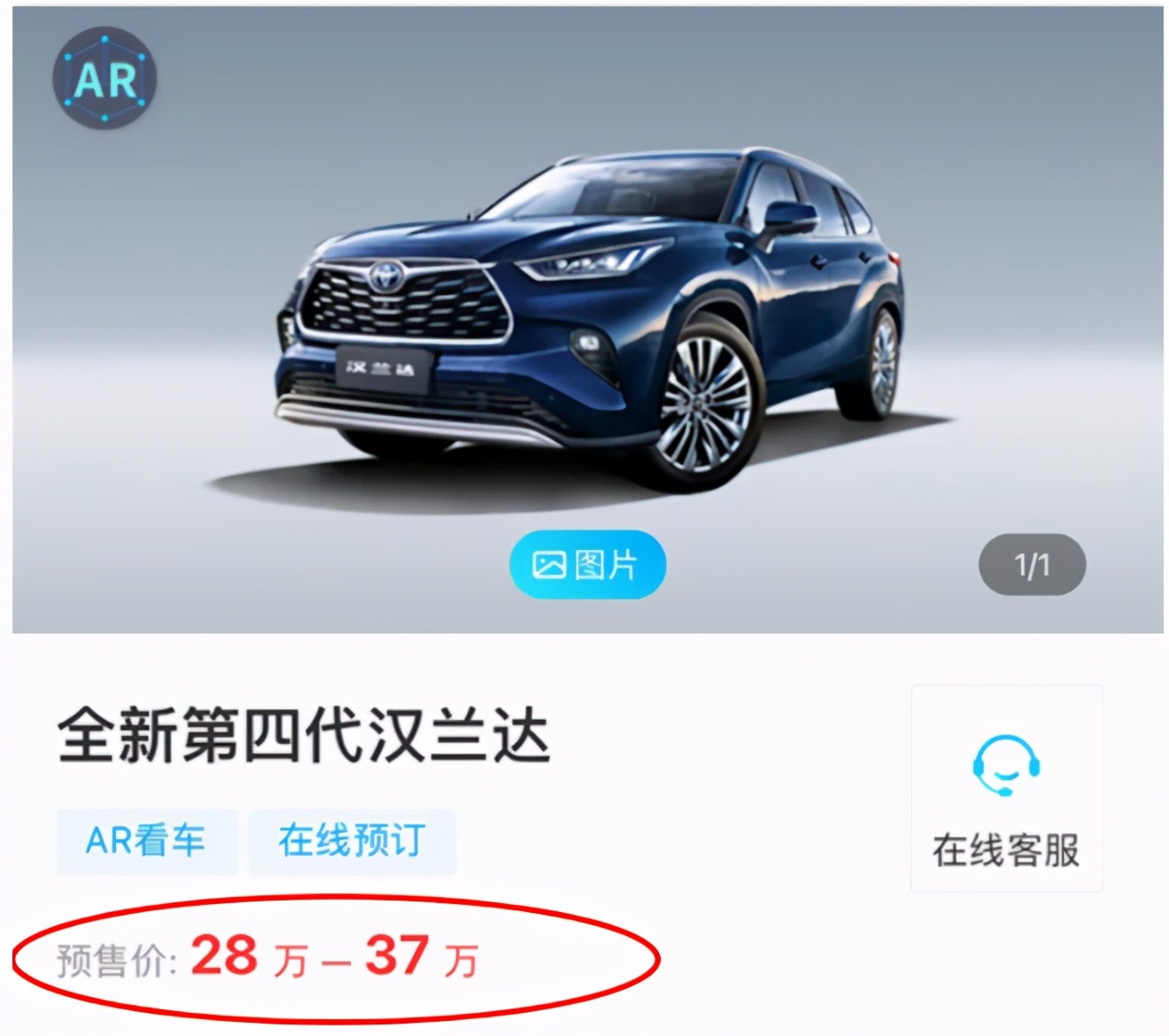This screenshot has height=1036, width=1169.
Task: Click the 28 万 price
Action: (250, 957)
